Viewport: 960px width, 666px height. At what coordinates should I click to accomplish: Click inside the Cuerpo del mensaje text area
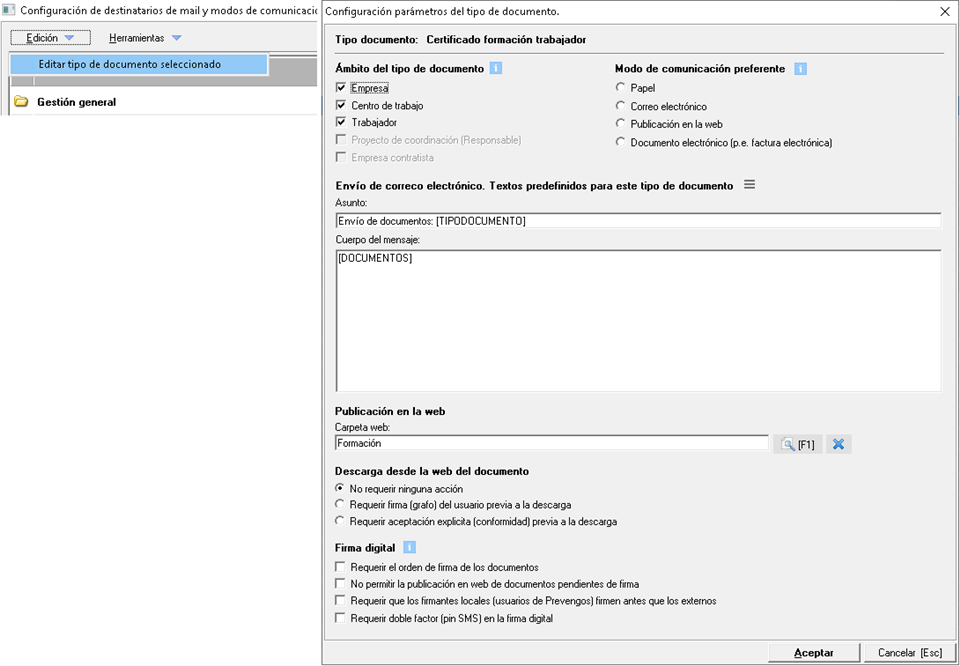[x=638, y=320]
